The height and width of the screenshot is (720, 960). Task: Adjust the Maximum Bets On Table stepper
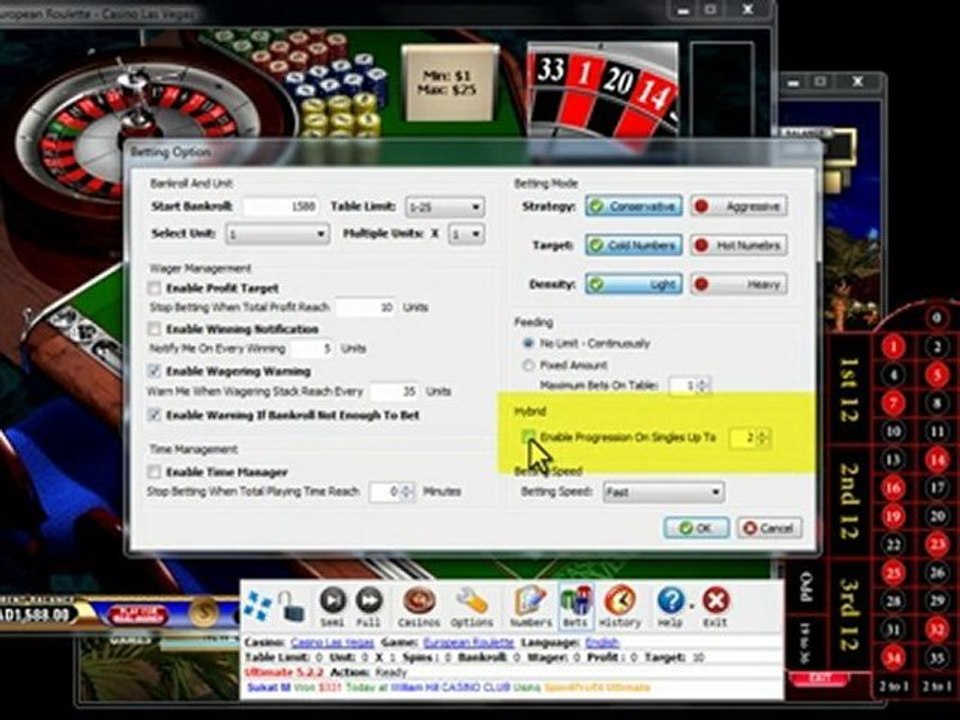(703, 386)
